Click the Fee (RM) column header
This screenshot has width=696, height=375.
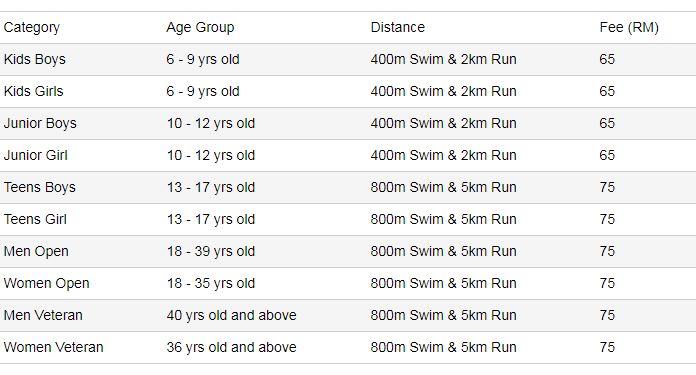click(x=629, y=28)
